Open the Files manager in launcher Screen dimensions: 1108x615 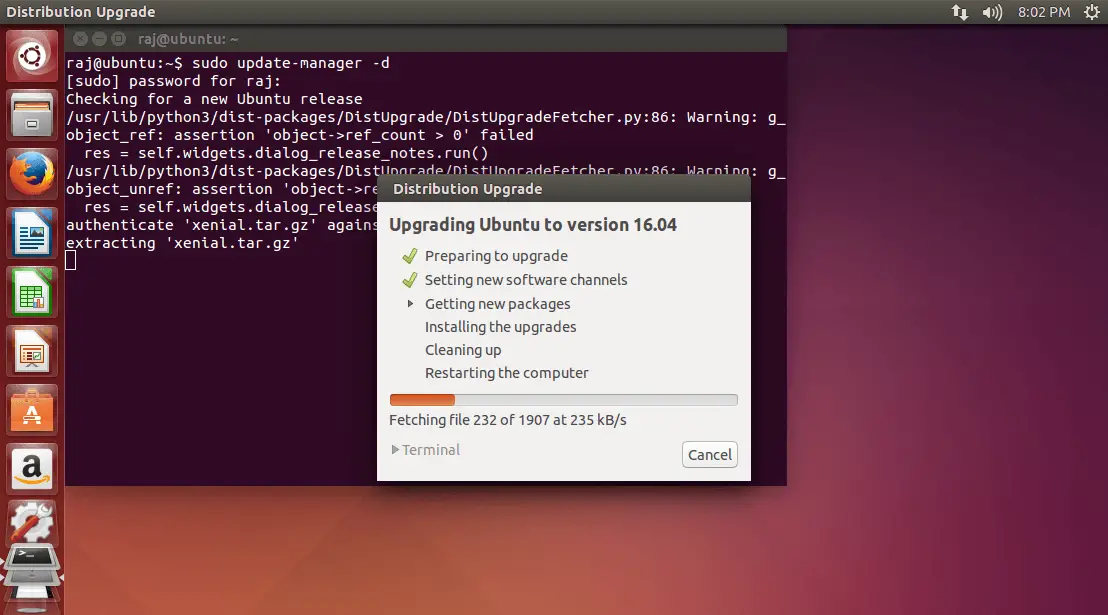32,115
